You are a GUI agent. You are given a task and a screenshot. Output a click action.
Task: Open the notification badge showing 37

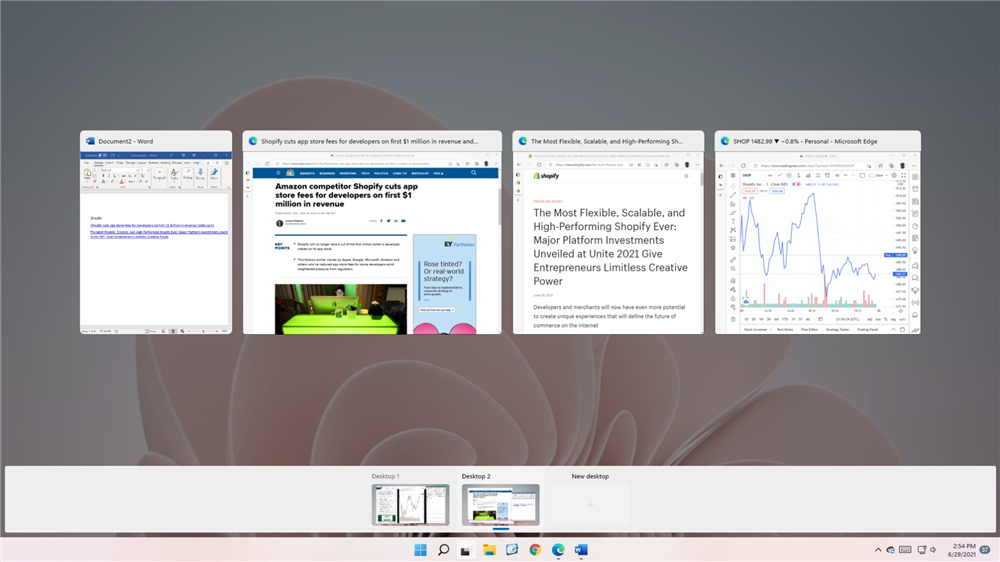[x=985, y=550]
